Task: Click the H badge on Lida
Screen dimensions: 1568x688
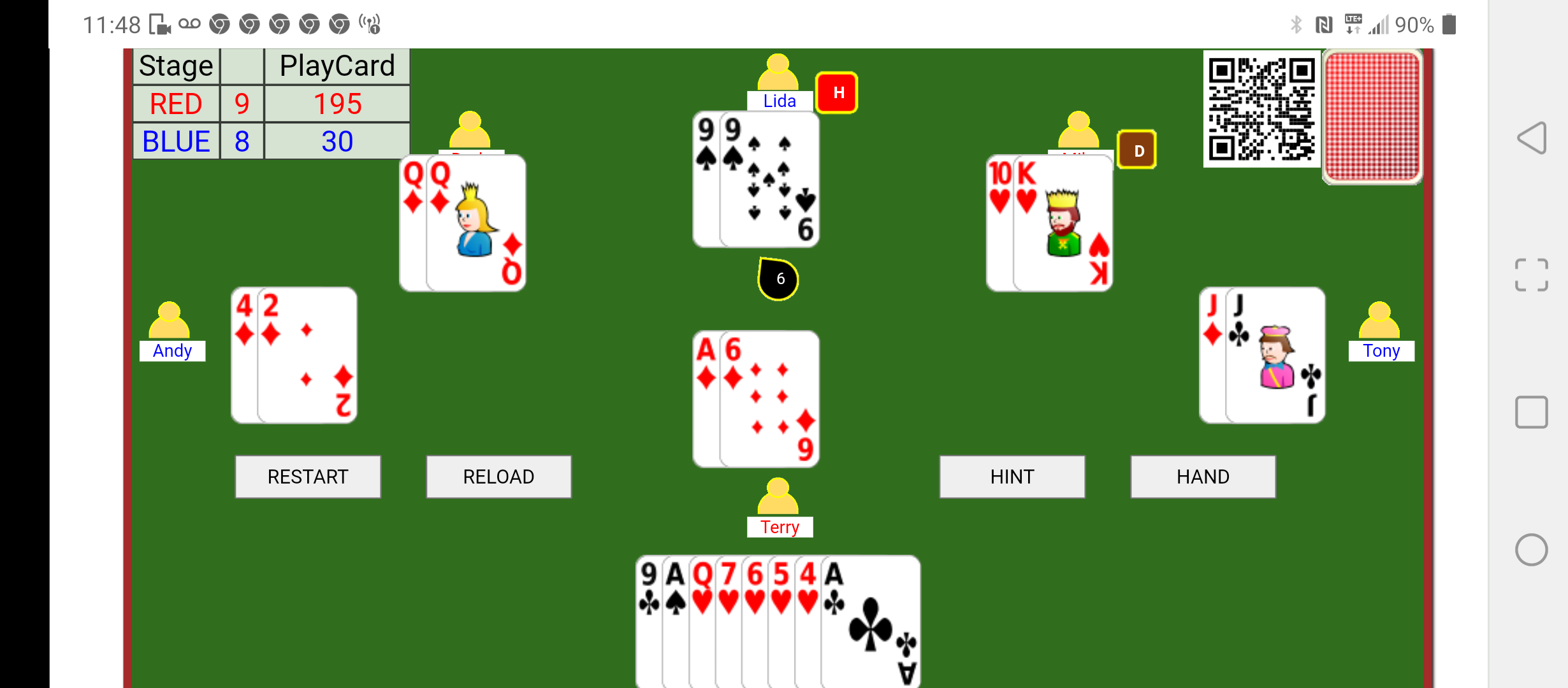Action: pyautogui.click(x=838, y=94)
